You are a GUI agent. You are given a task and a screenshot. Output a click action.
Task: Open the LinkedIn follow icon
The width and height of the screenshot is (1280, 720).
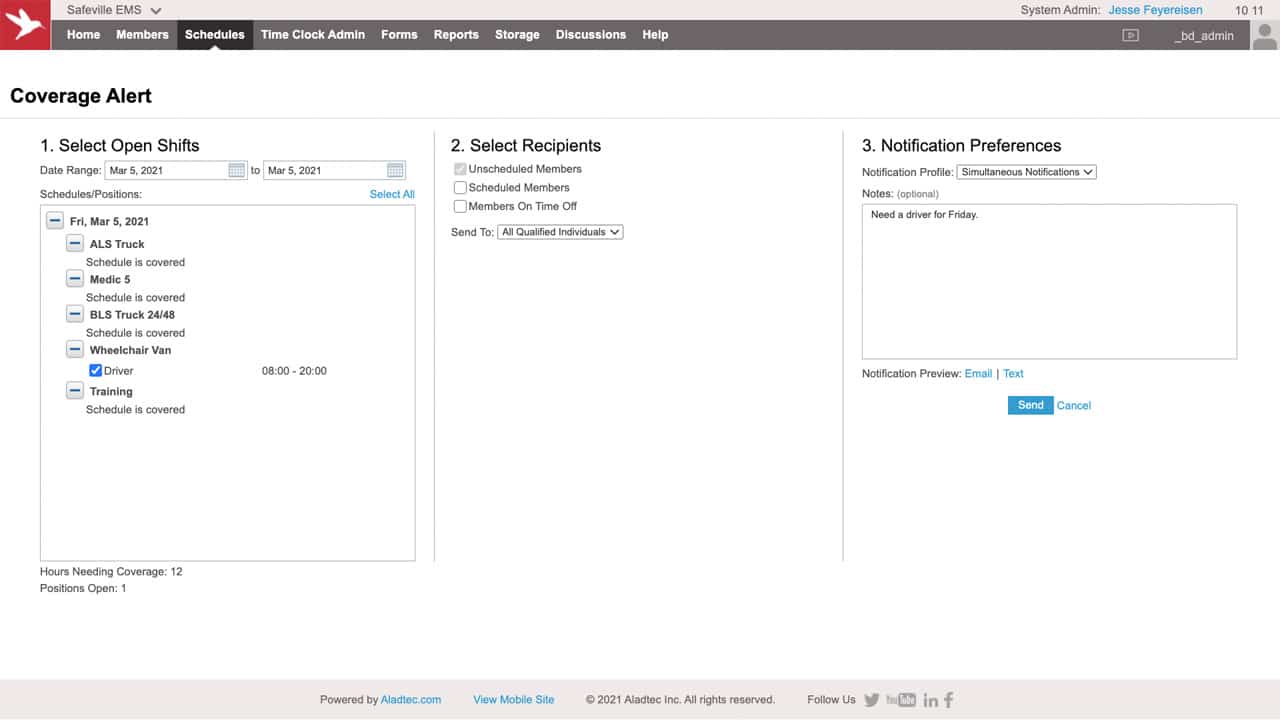click(930, 700)
